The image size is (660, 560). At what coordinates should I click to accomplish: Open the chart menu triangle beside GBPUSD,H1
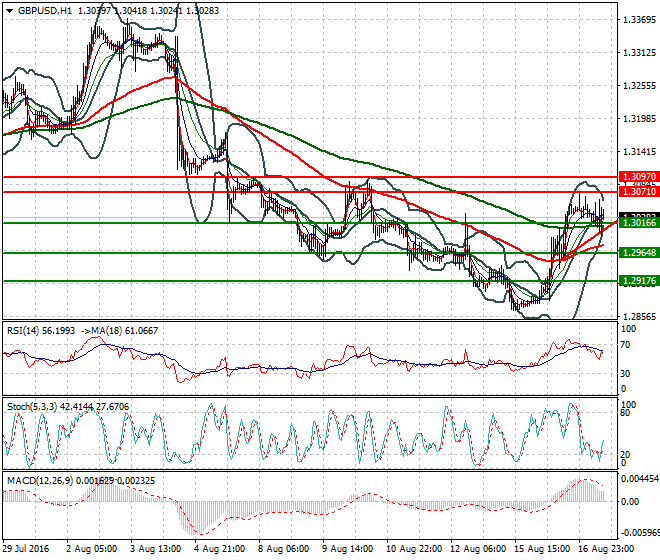pyautogui.click(x=9, y=11)
